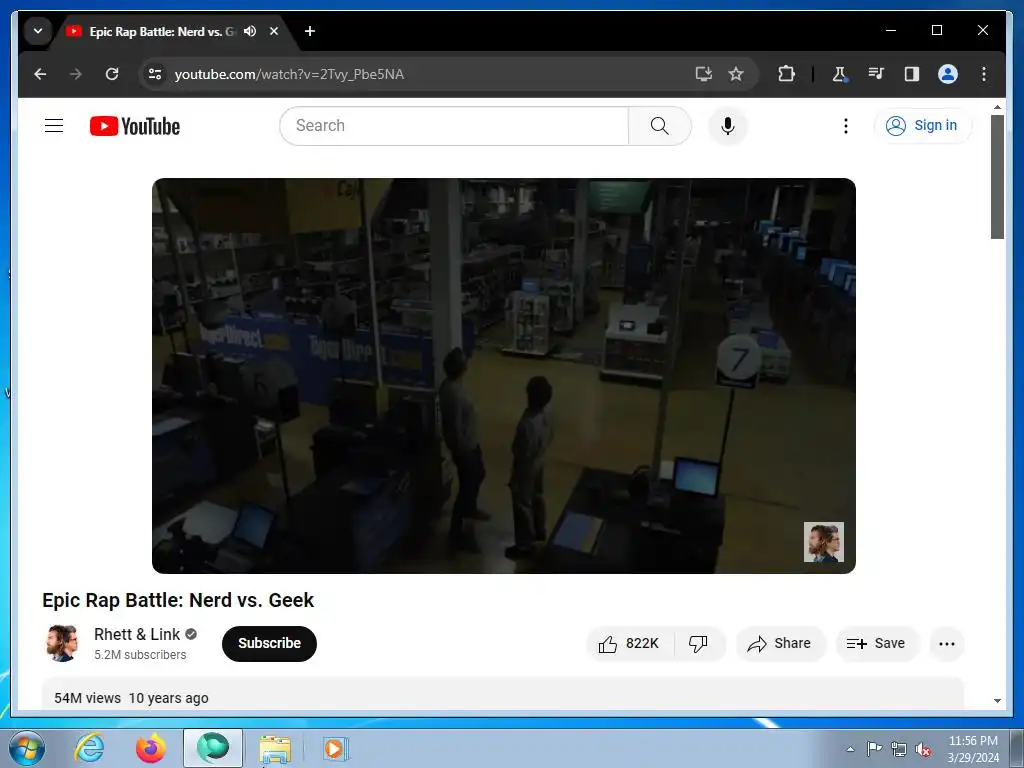
Task: Dislike the video with thumbs down
Action: click(699, 644)
